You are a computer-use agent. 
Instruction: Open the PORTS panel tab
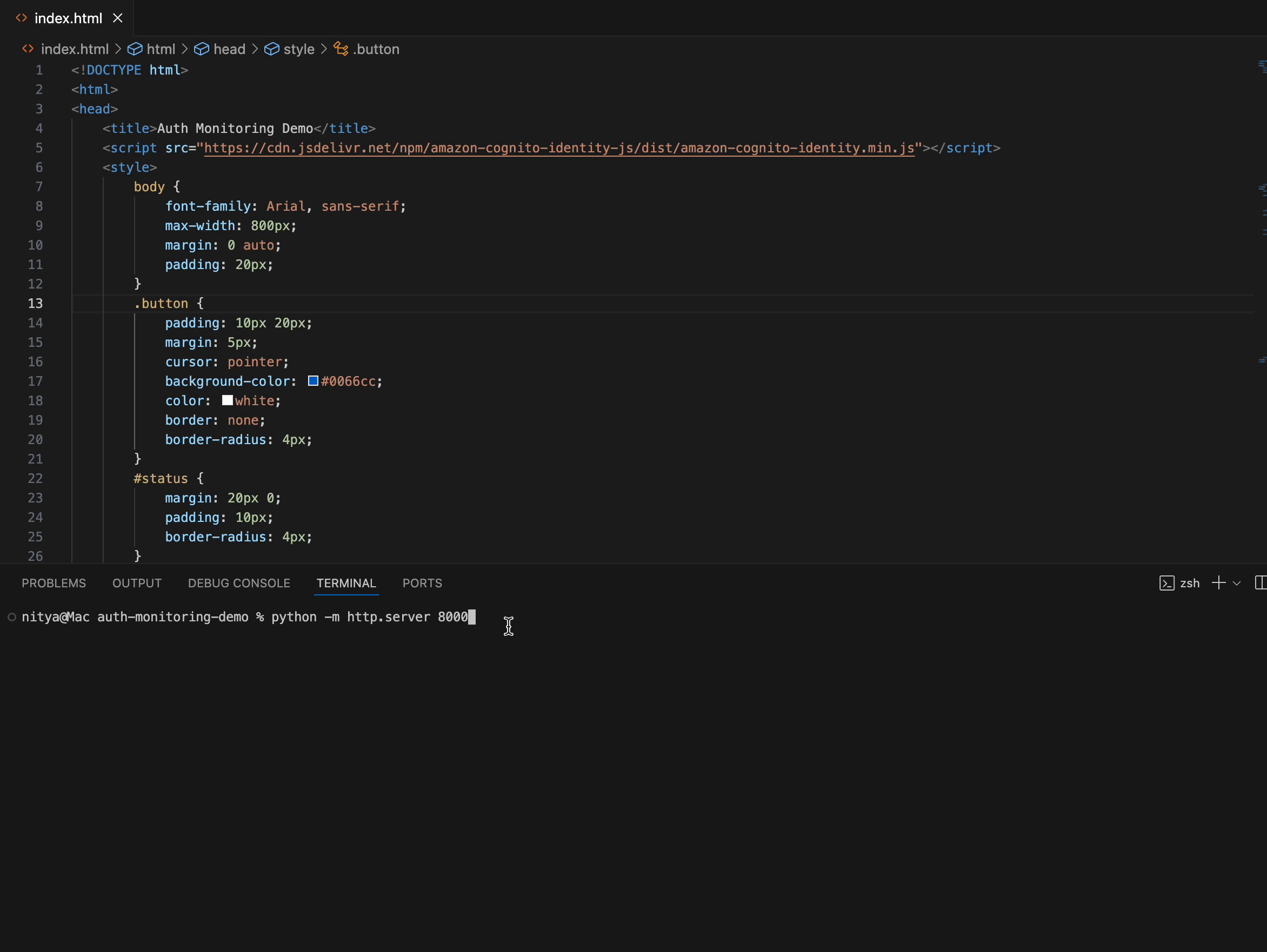coord(422,584)
